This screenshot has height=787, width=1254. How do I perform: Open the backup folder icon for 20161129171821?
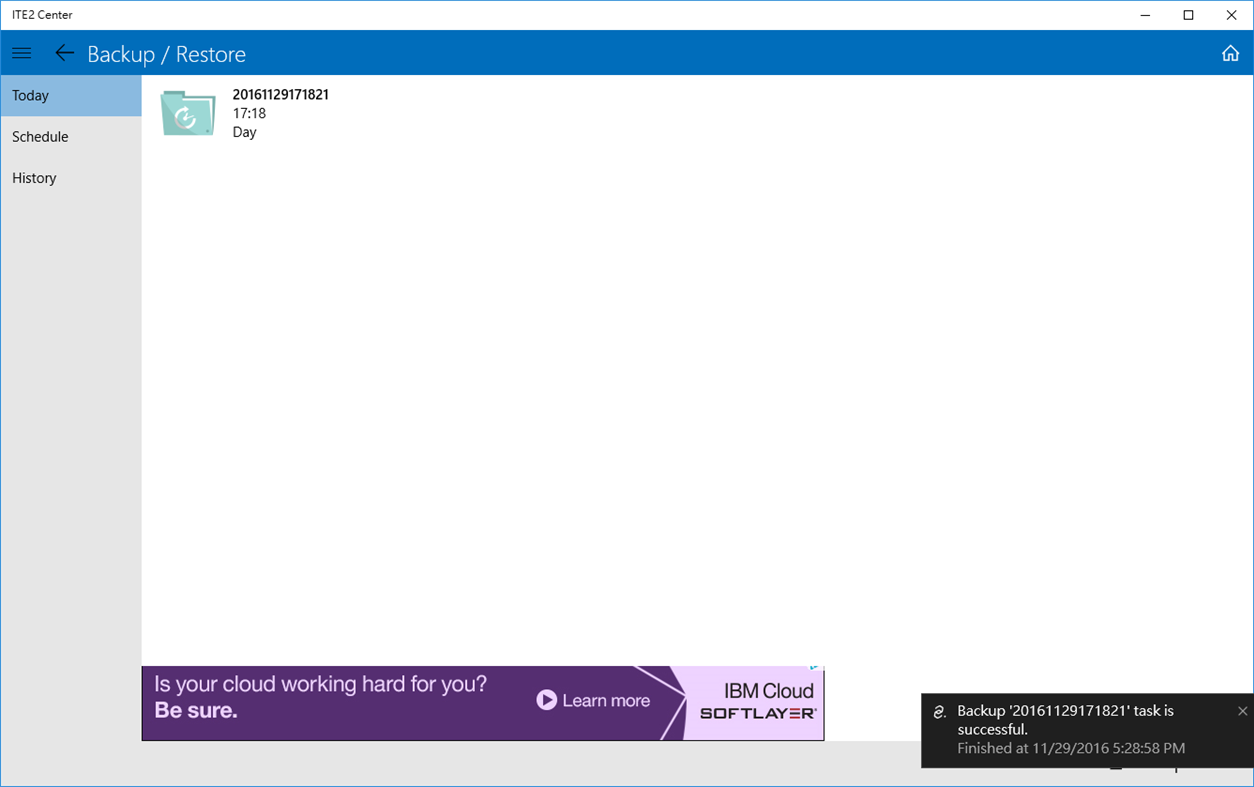click(x=187, y=112)
